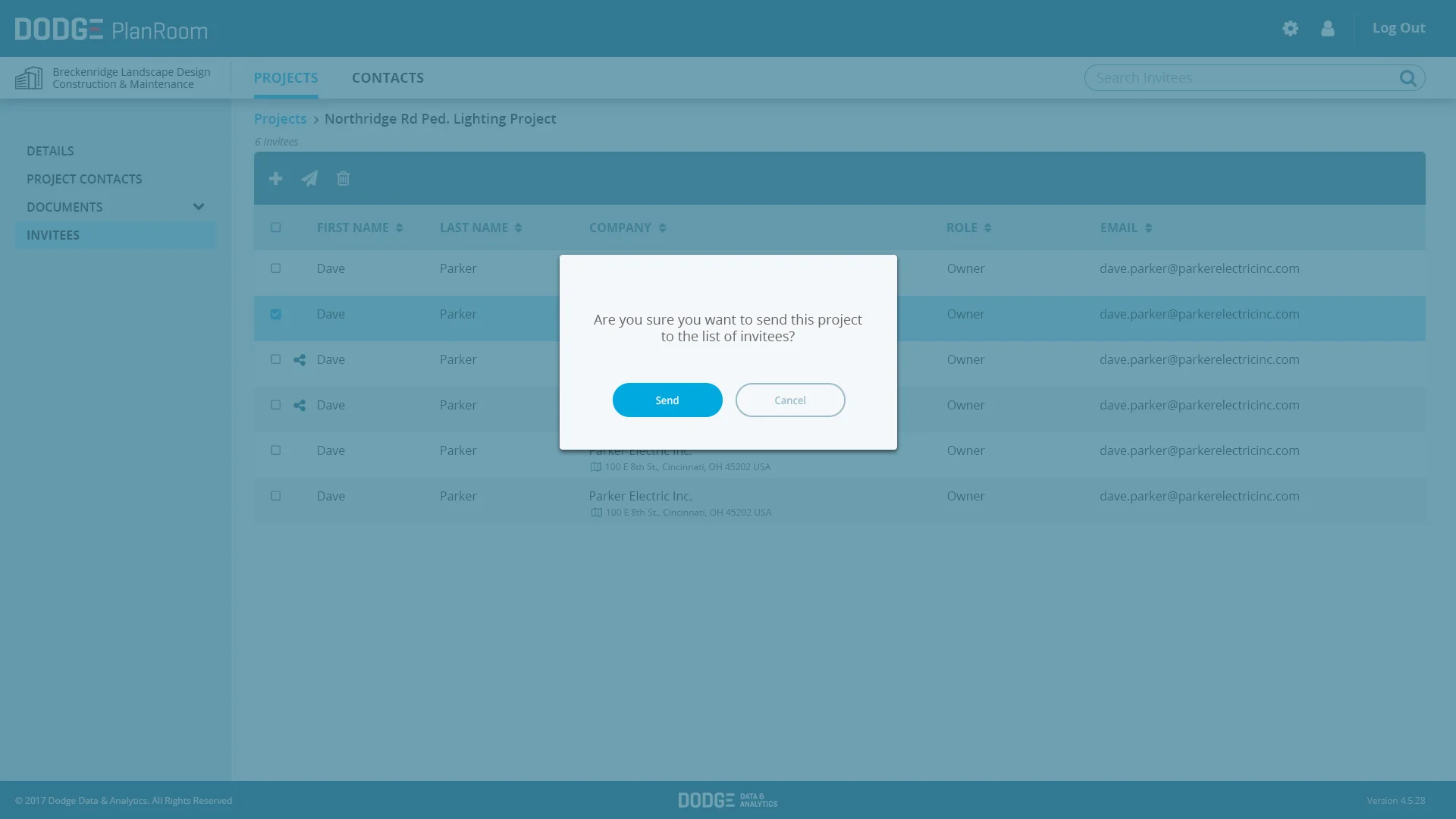Click the search magnifier icon
Screen dimensions: 1456x819
[x=1407, y=78]
